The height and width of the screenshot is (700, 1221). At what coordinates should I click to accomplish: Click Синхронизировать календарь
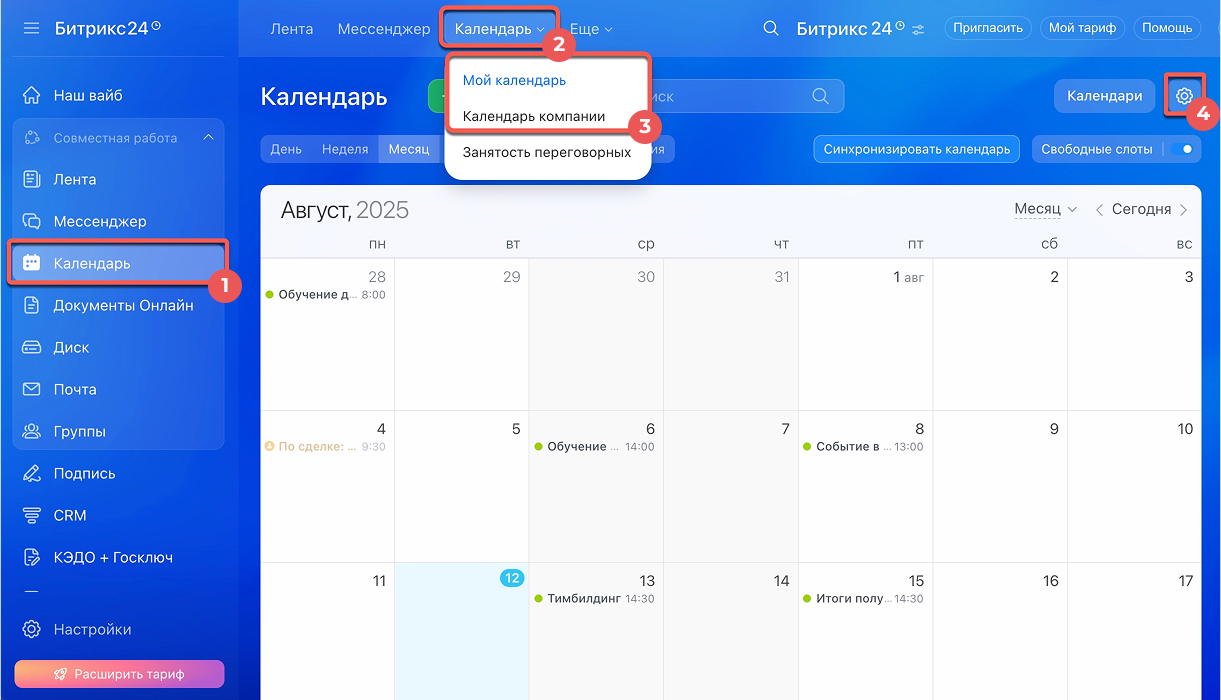[917, 149]
